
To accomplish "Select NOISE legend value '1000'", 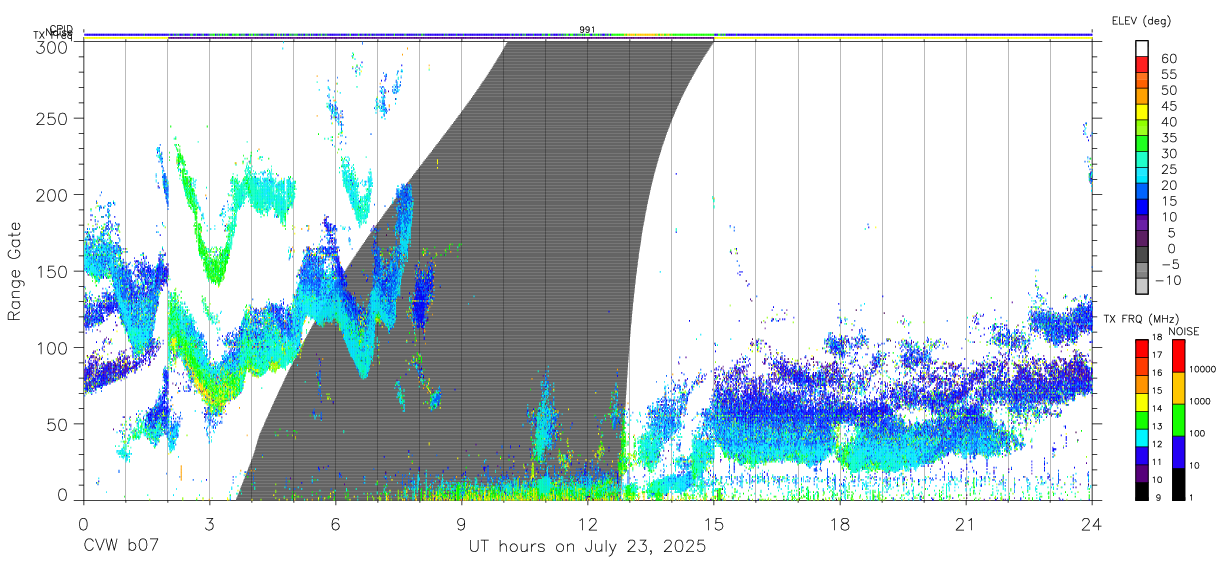I will tap(1201, 401).
